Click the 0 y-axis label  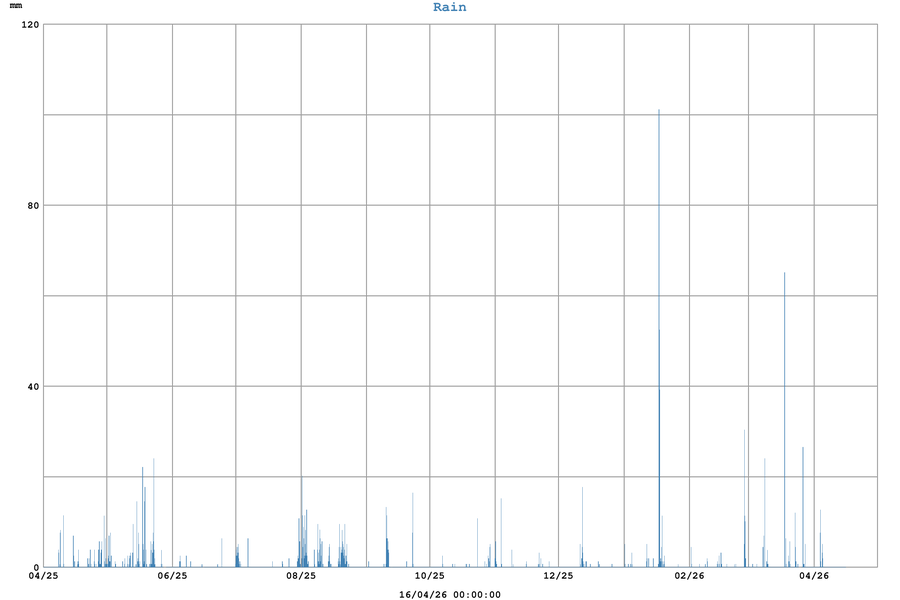click(36, 567)
